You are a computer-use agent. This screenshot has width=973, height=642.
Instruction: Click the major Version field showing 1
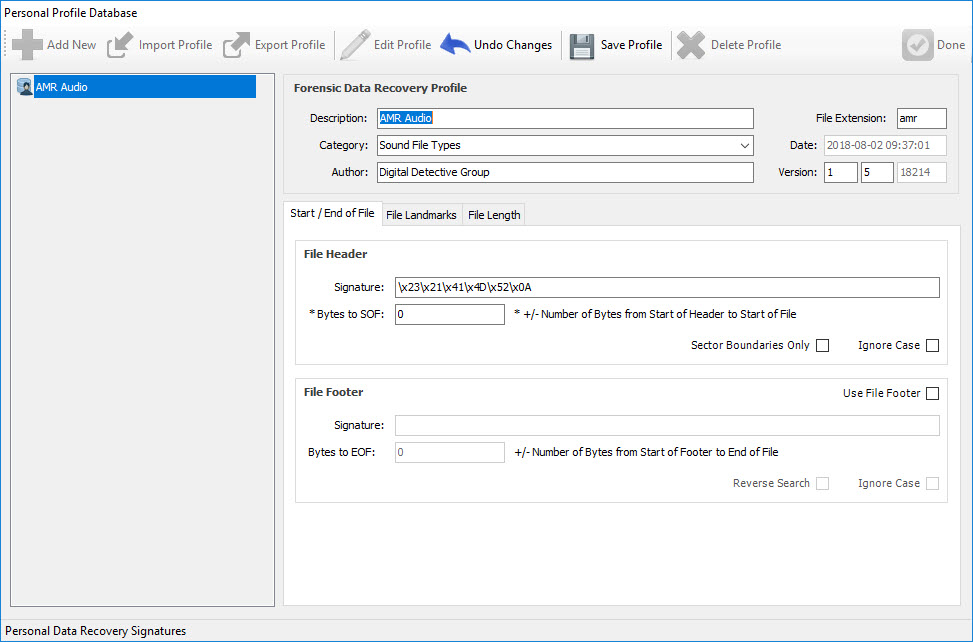point(840,172)
